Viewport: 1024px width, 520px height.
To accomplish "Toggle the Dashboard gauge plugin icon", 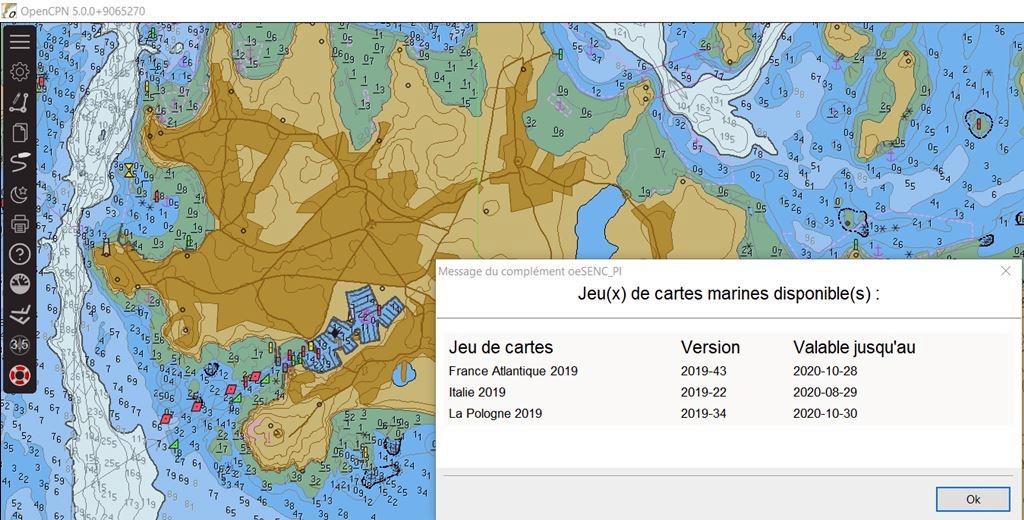I will (20, 284).
